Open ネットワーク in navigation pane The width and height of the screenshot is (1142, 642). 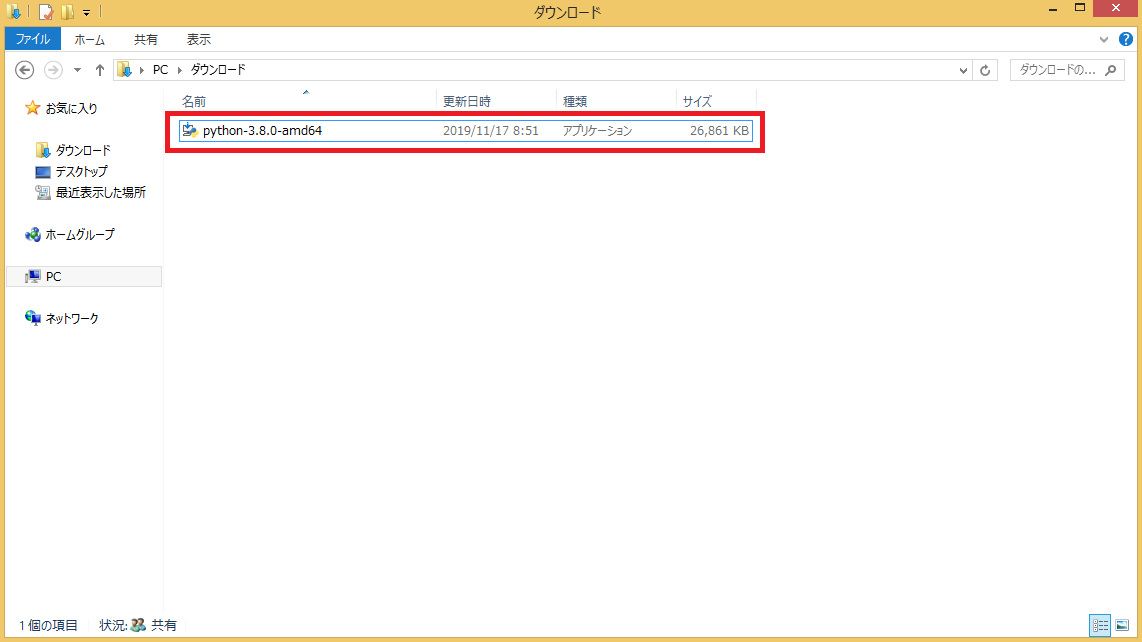[x=72, y=318]
